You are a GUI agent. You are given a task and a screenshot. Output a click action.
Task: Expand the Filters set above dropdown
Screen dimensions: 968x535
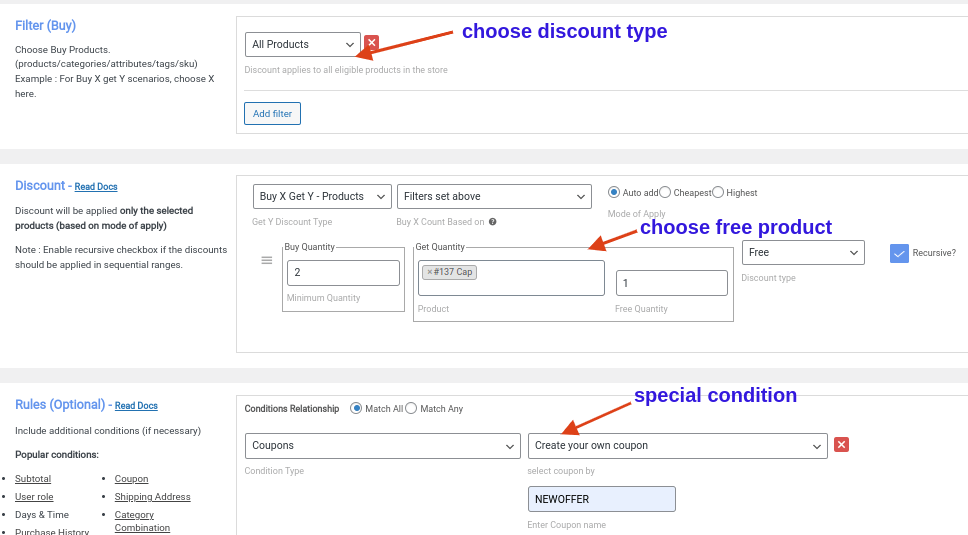494,197
